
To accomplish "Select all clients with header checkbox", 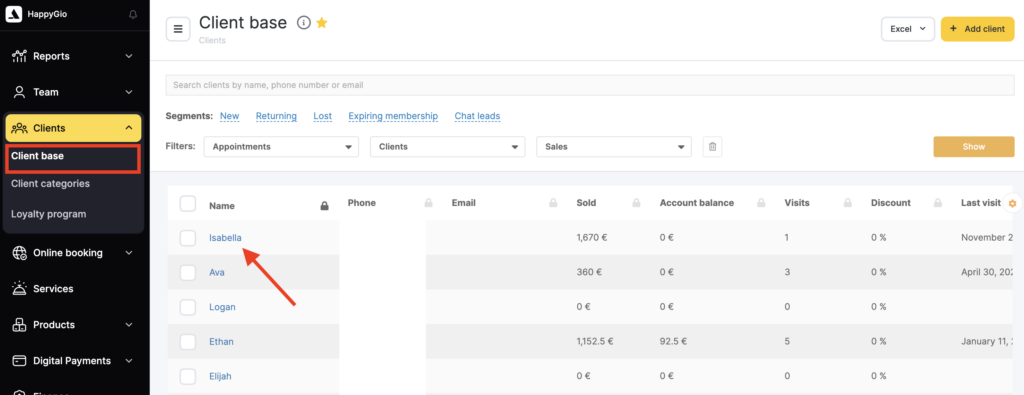I will coord(187,204).
